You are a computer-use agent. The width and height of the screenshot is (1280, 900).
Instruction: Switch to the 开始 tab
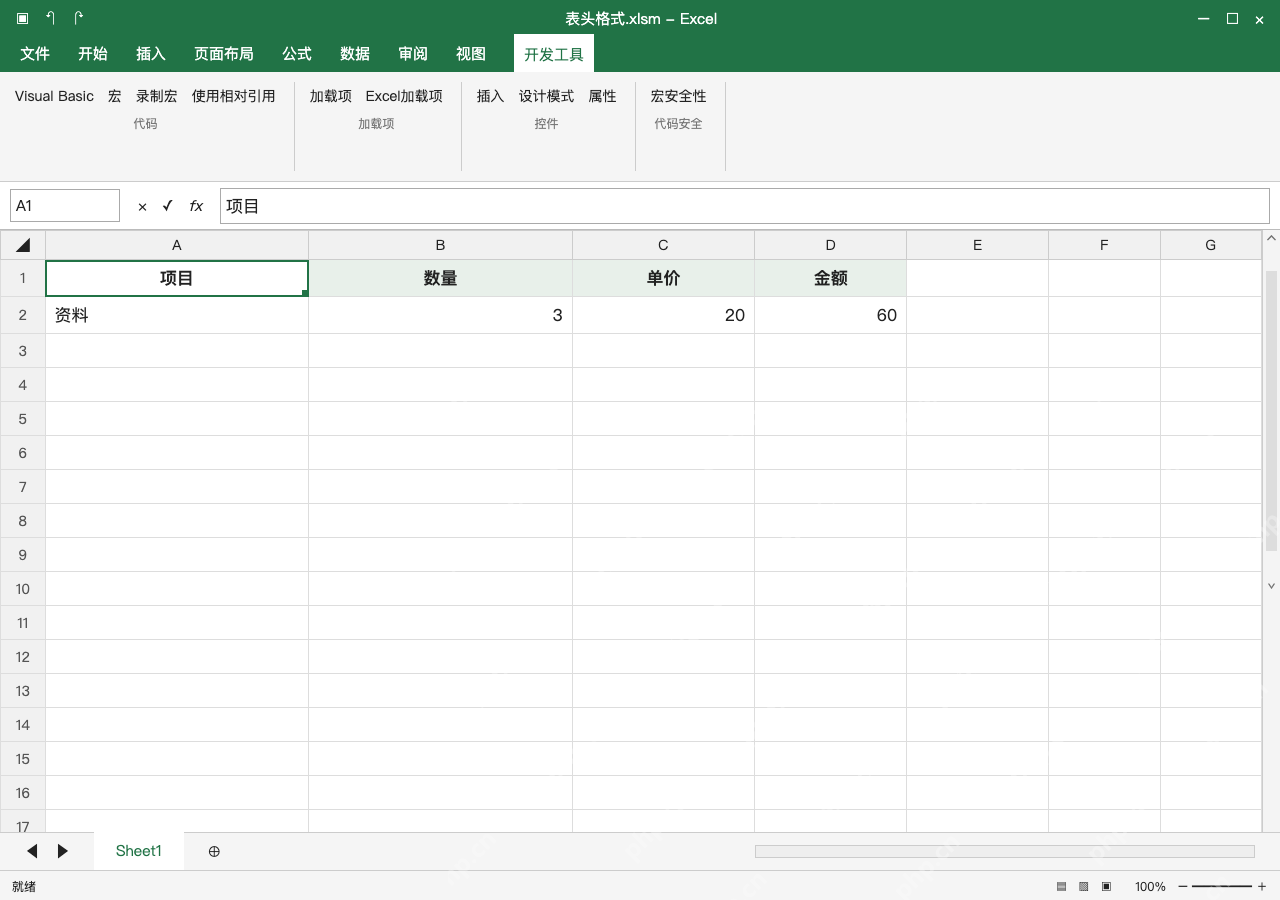pos(93,54)
